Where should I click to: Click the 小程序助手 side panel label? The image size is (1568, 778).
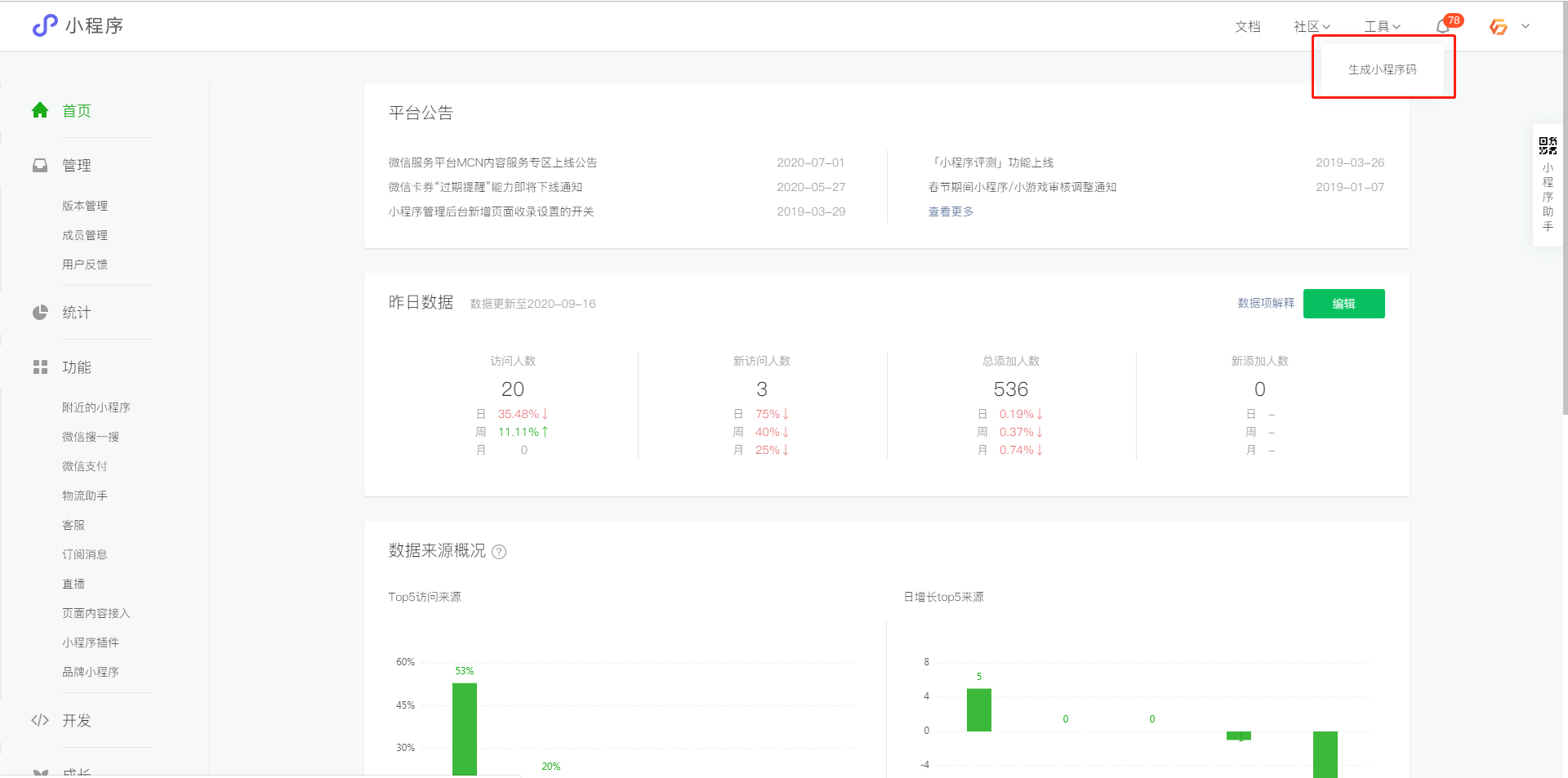pyautogui.click(x=1548, y=197)
